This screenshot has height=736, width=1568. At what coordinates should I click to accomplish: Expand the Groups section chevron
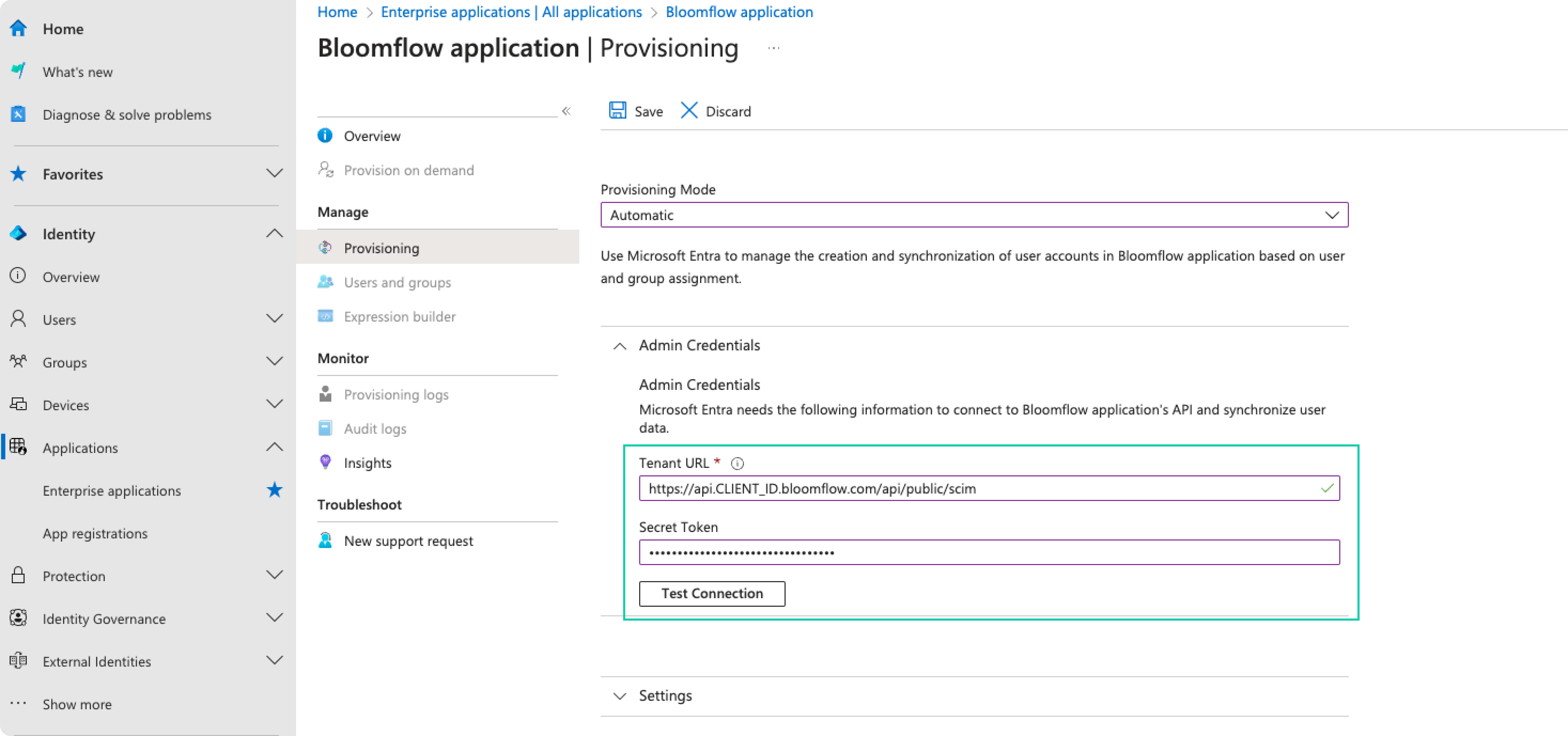[x=274, y=361]
